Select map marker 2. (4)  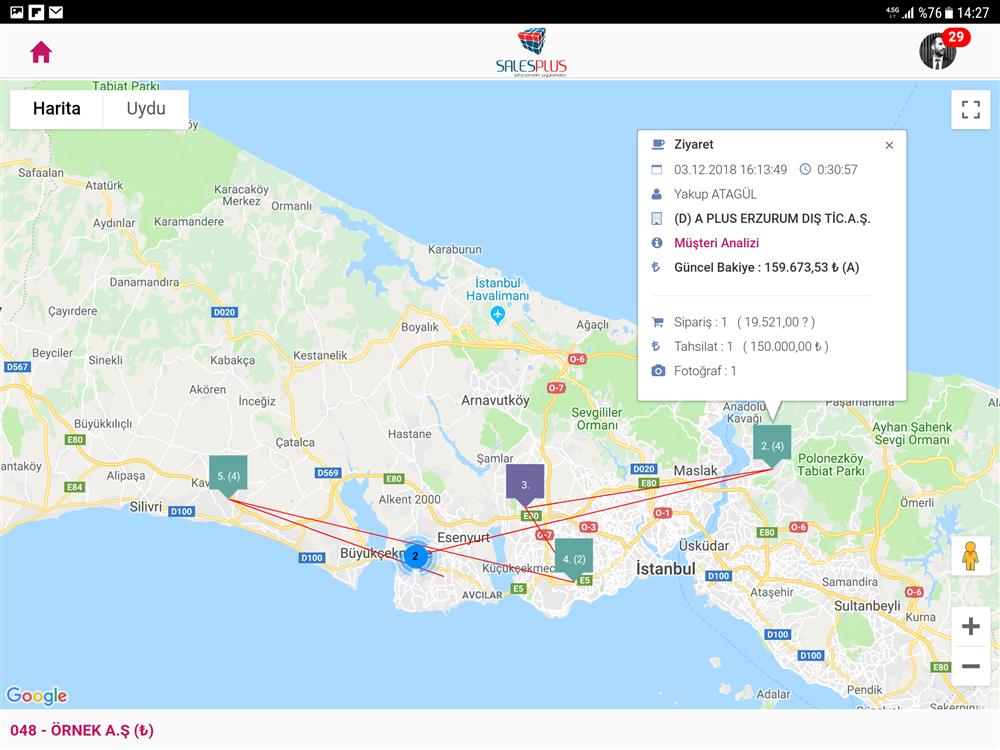(772, 446)
